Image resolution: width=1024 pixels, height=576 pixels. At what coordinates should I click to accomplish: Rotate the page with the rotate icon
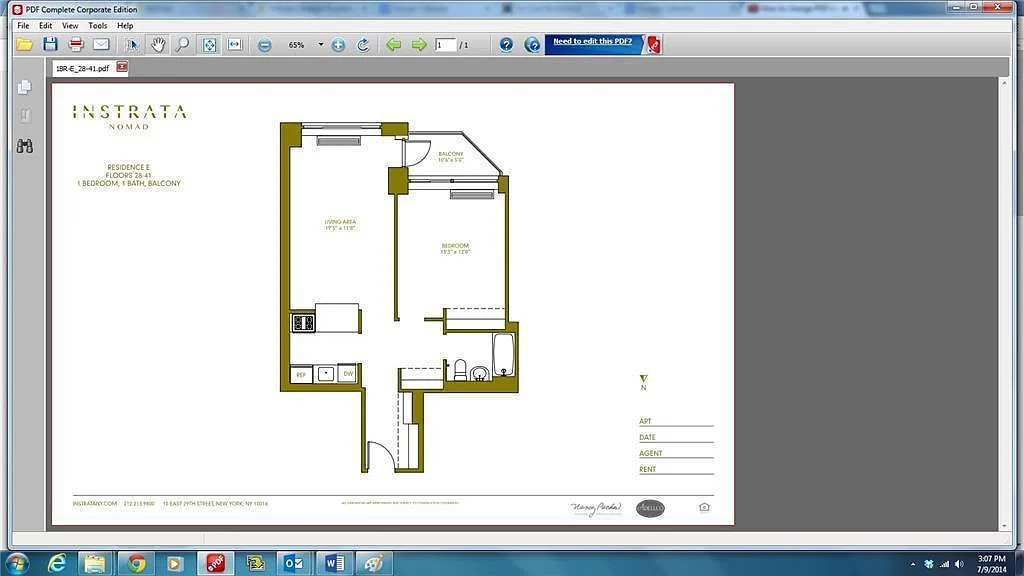pos(363,45)
